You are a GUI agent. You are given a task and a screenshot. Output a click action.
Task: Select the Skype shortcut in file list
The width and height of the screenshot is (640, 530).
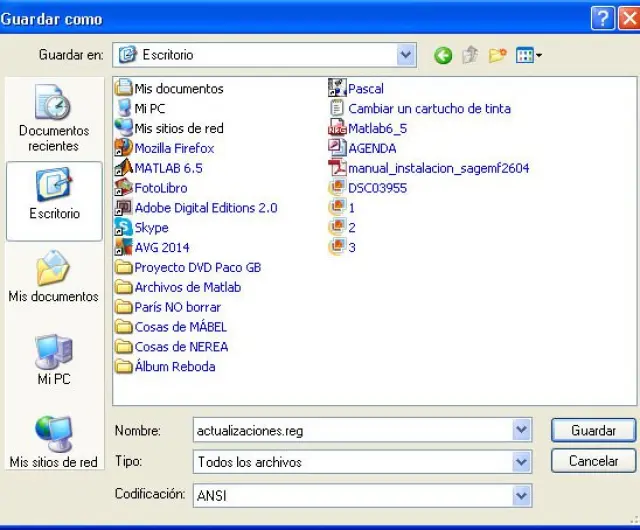(x=151, y=228)
